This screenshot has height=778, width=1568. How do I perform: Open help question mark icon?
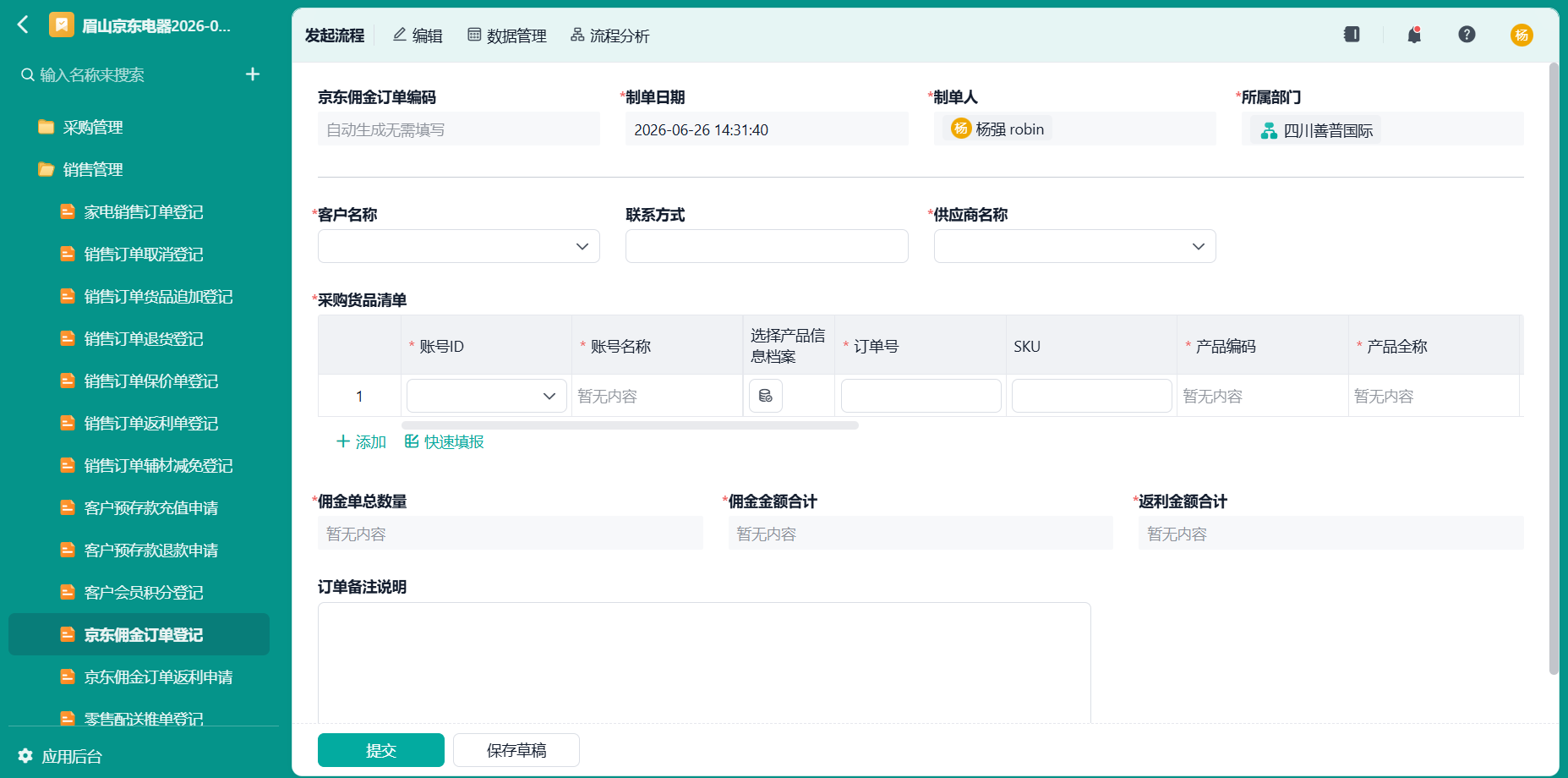[1467, 35]
